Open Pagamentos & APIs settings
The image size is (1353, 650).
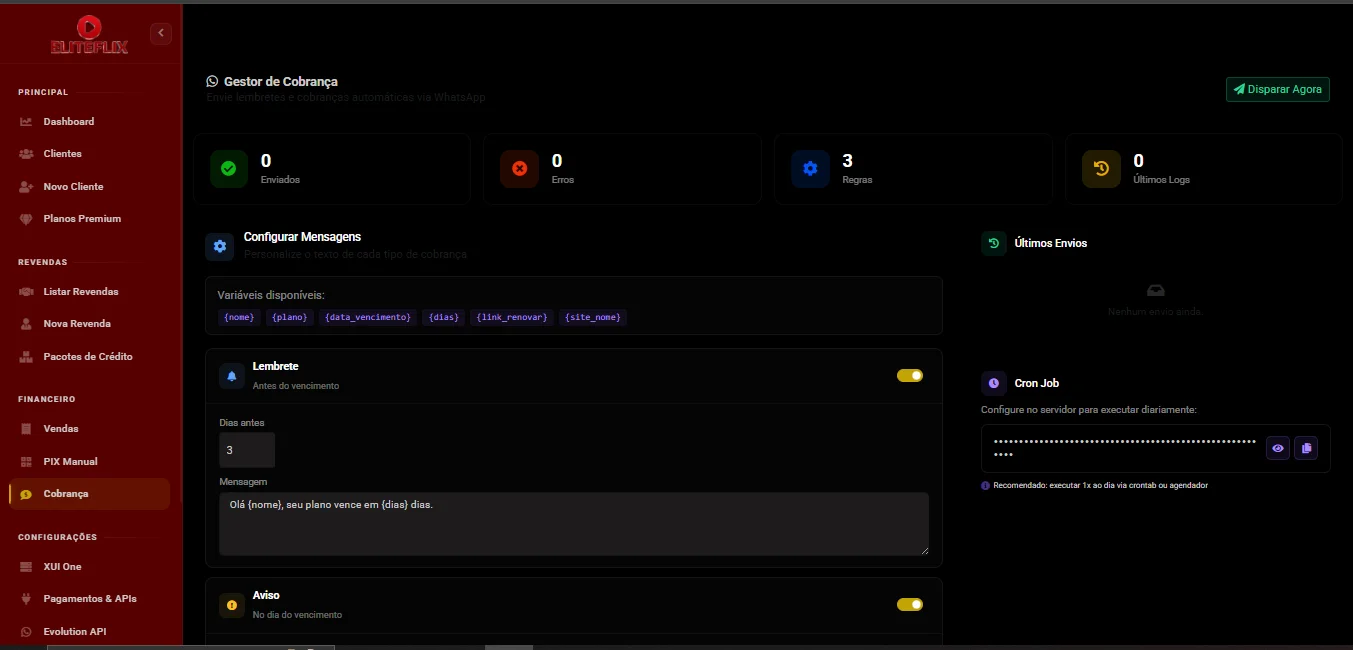click(x=89, y=598)
